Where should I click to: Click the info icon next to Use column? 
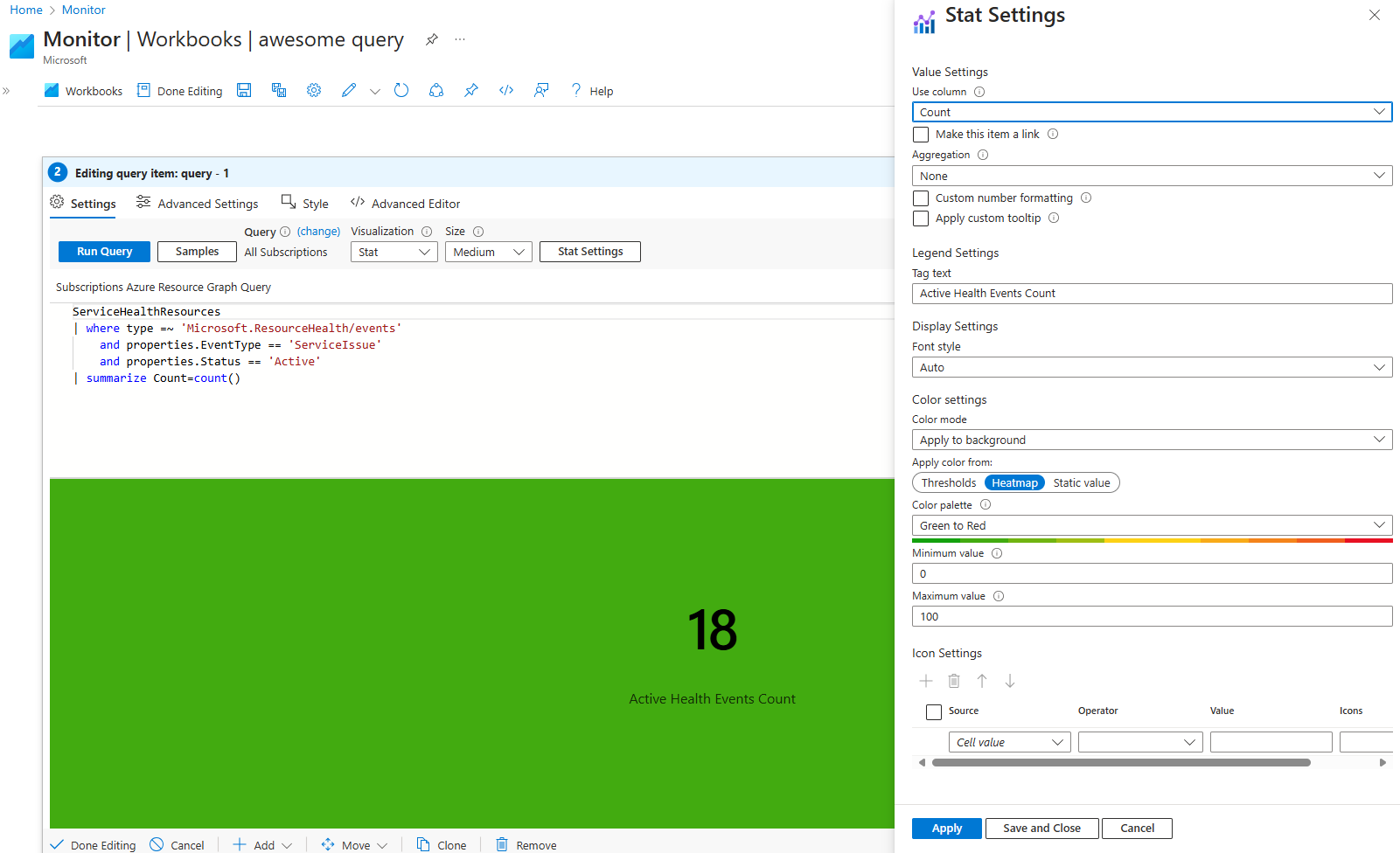tap(979, 92)
